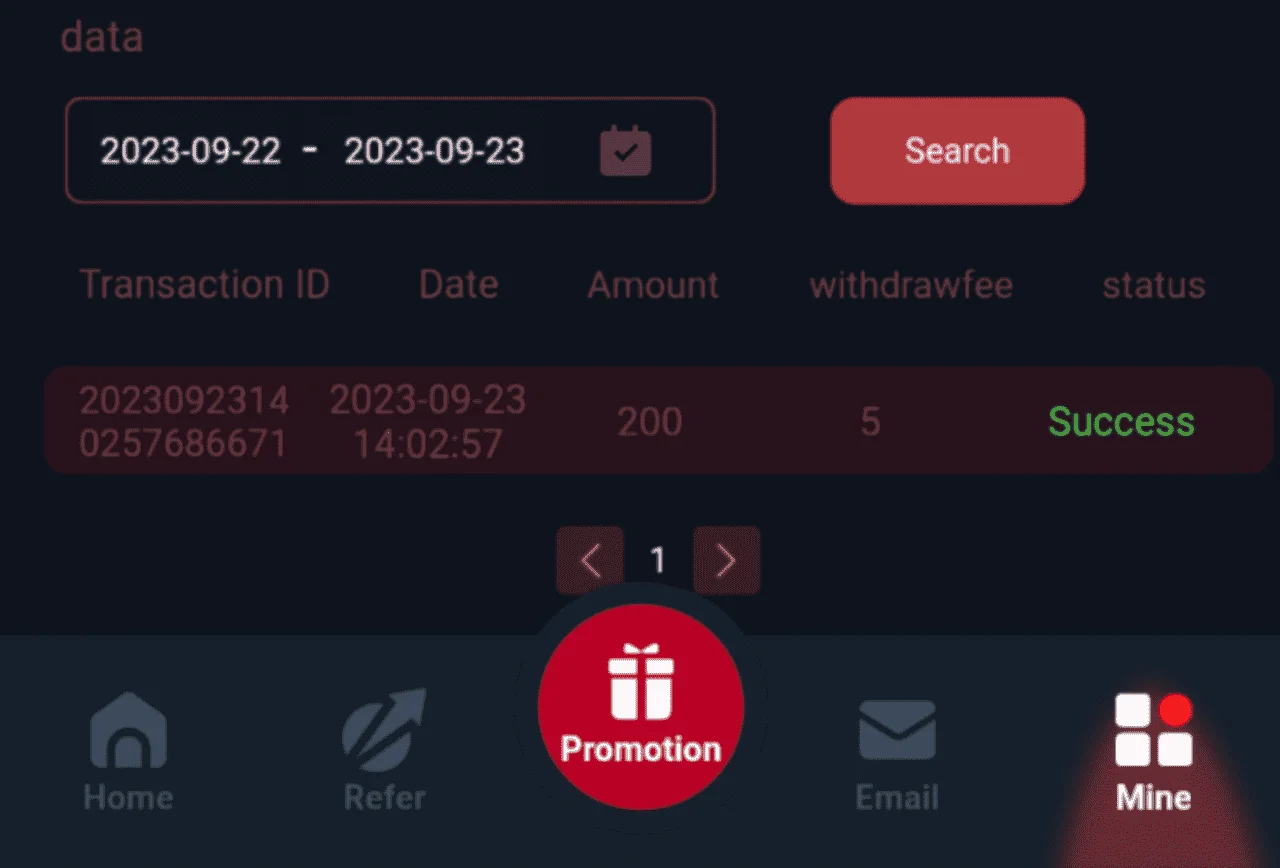Tap the red notification dot on Mine
Image resolution: width=1280 pixels, height=868 pixels.
1176,710
